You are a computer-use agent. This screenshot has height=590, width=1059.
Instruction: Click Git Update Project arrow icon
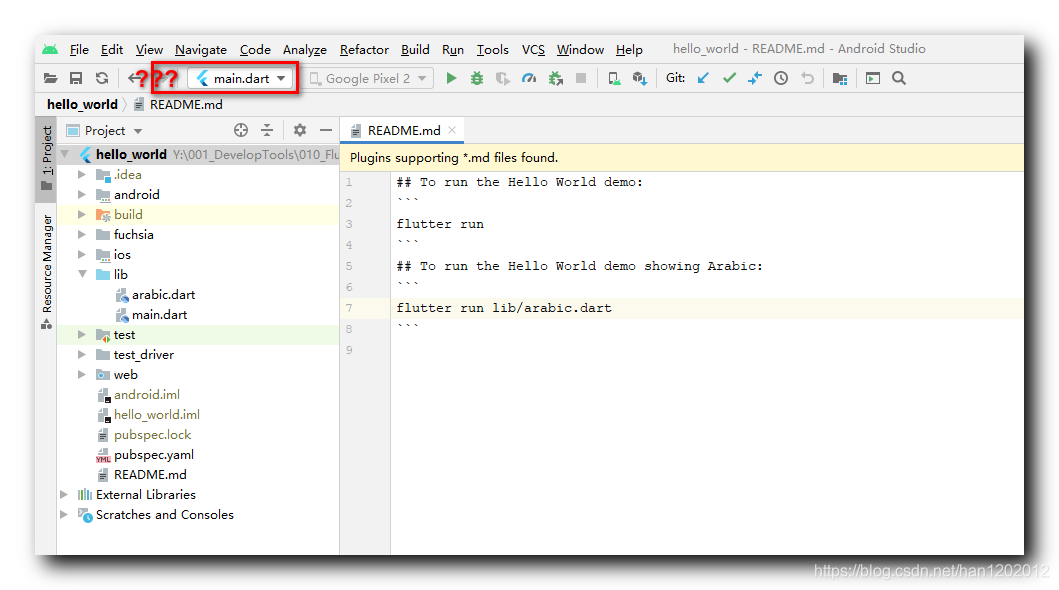(703, 78)
